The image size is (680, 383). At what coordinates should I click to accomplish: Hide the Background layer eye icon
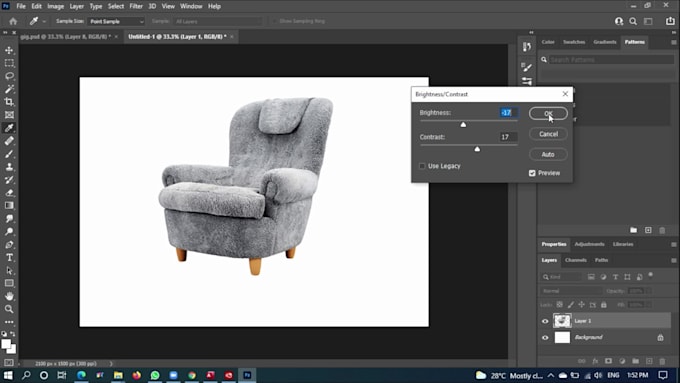(545, 337)
